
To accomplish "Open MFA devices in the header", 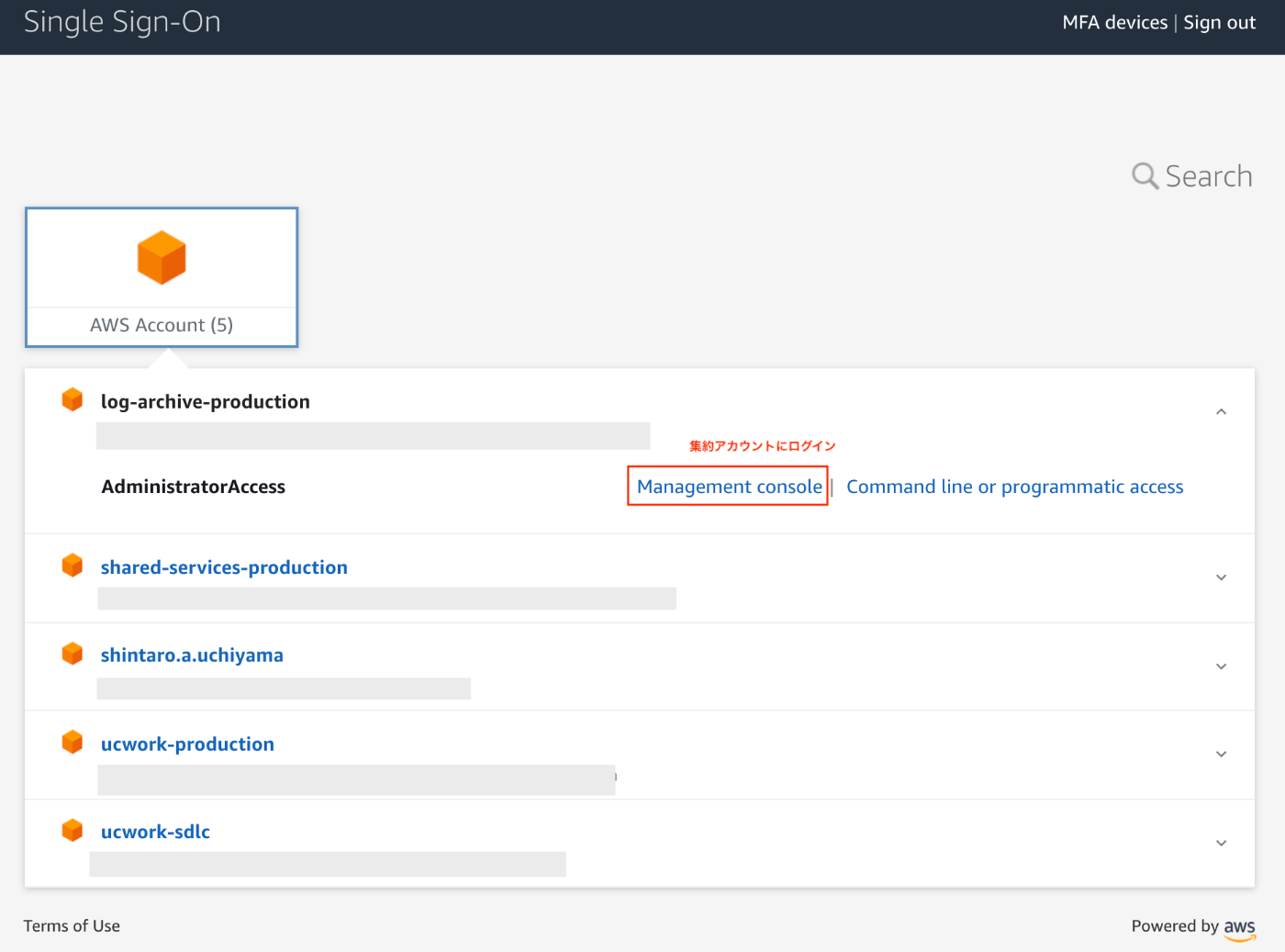I will click(x=1114, y=23).
